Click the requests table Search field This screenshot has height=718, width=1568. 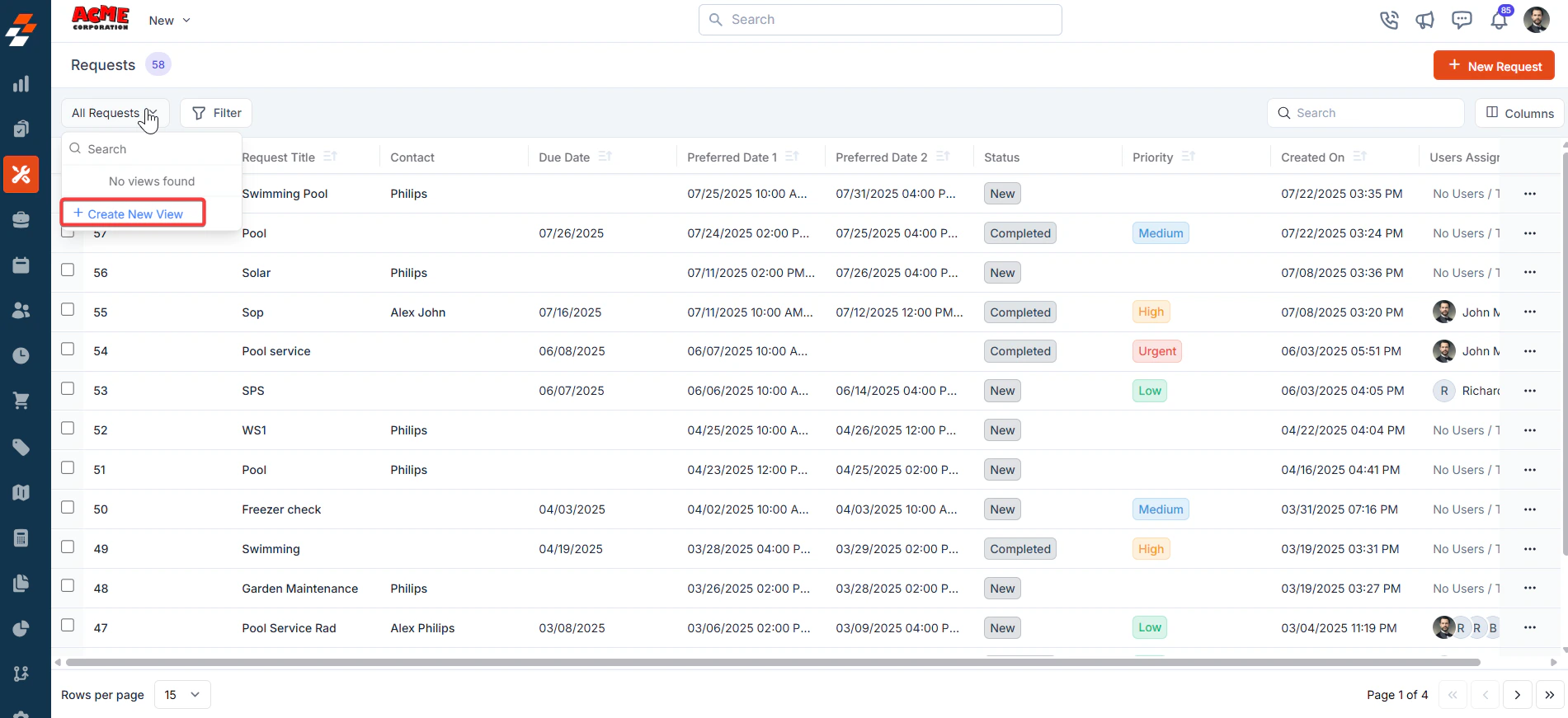(1365, 113)
